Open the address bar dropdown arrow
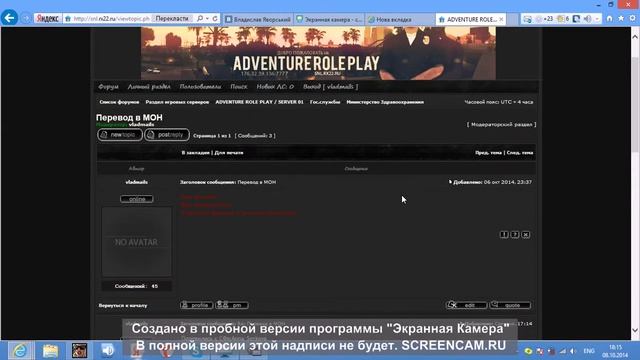 pos(207,19)
